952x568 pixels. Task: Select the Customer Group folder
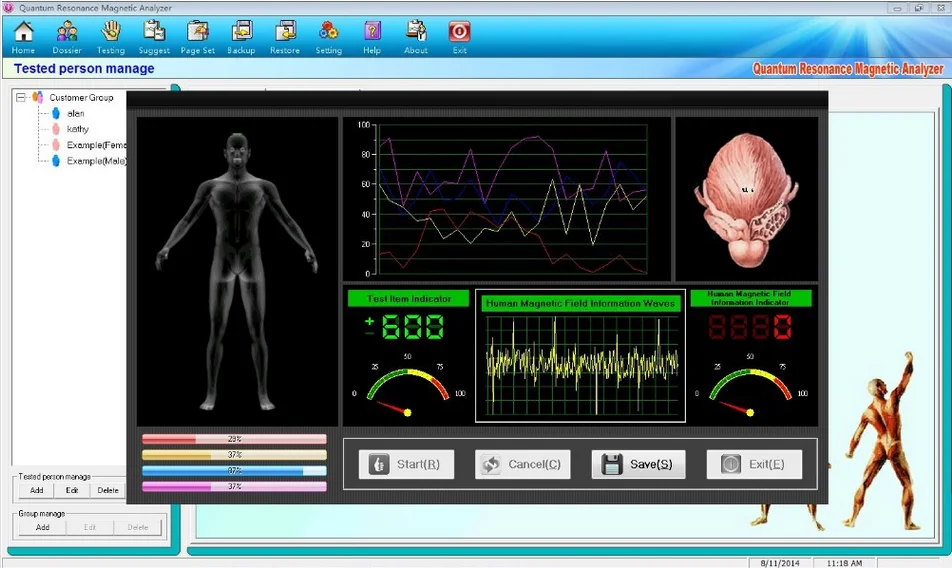[81, 97]
